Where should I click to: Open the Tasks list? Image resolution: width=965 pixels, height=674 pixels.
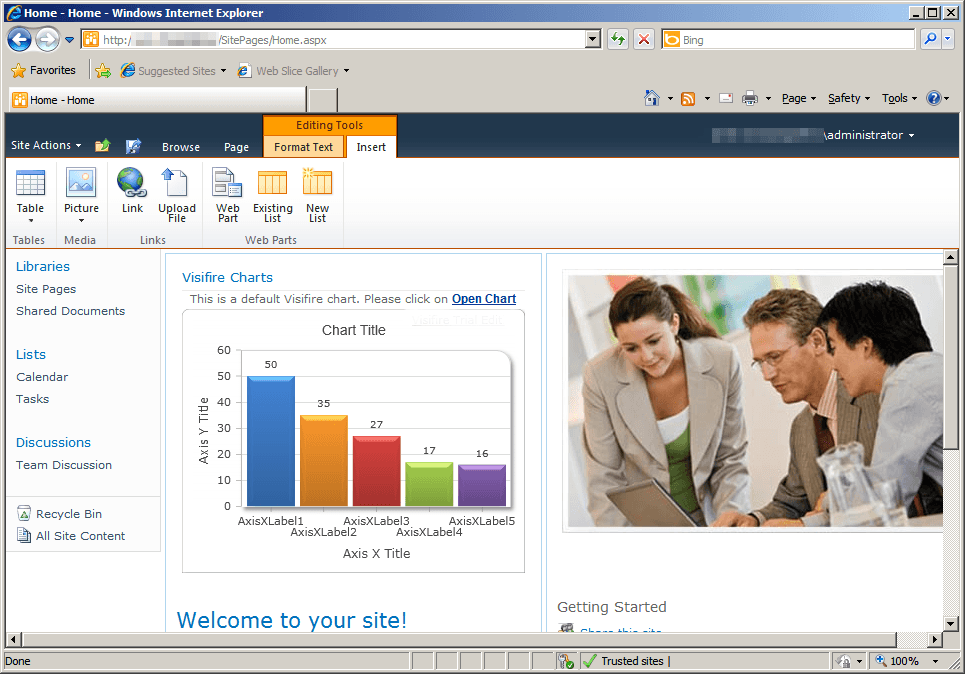(32, 399)
